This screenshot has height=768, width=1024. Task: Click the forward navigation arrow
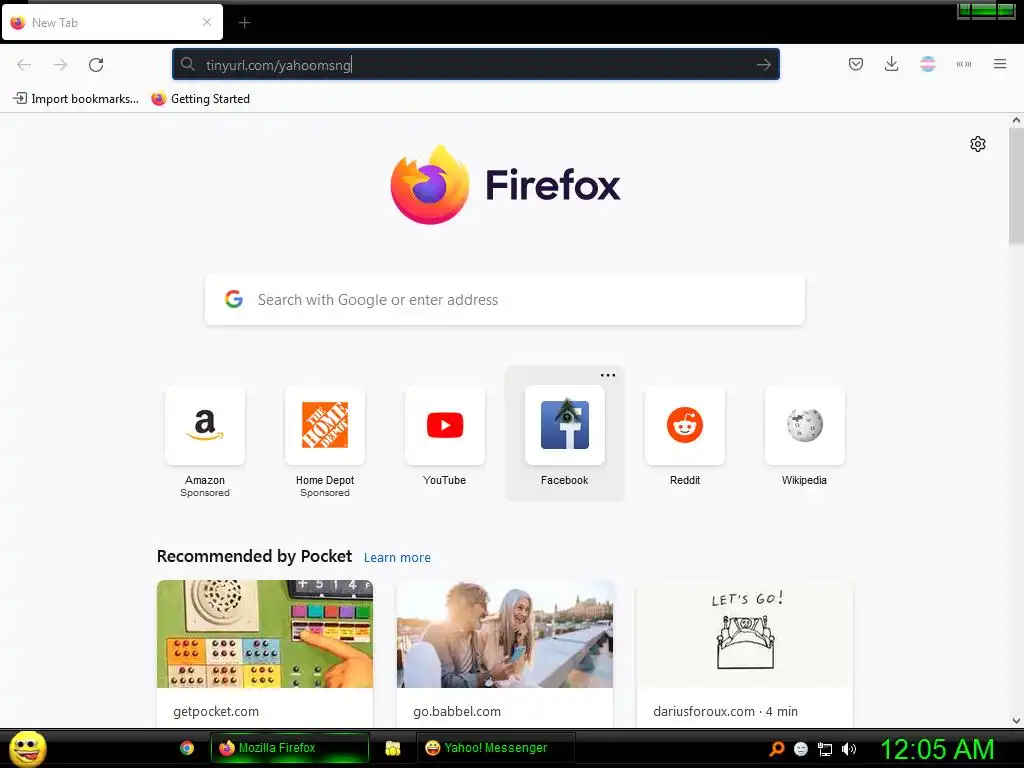[60, 65]
